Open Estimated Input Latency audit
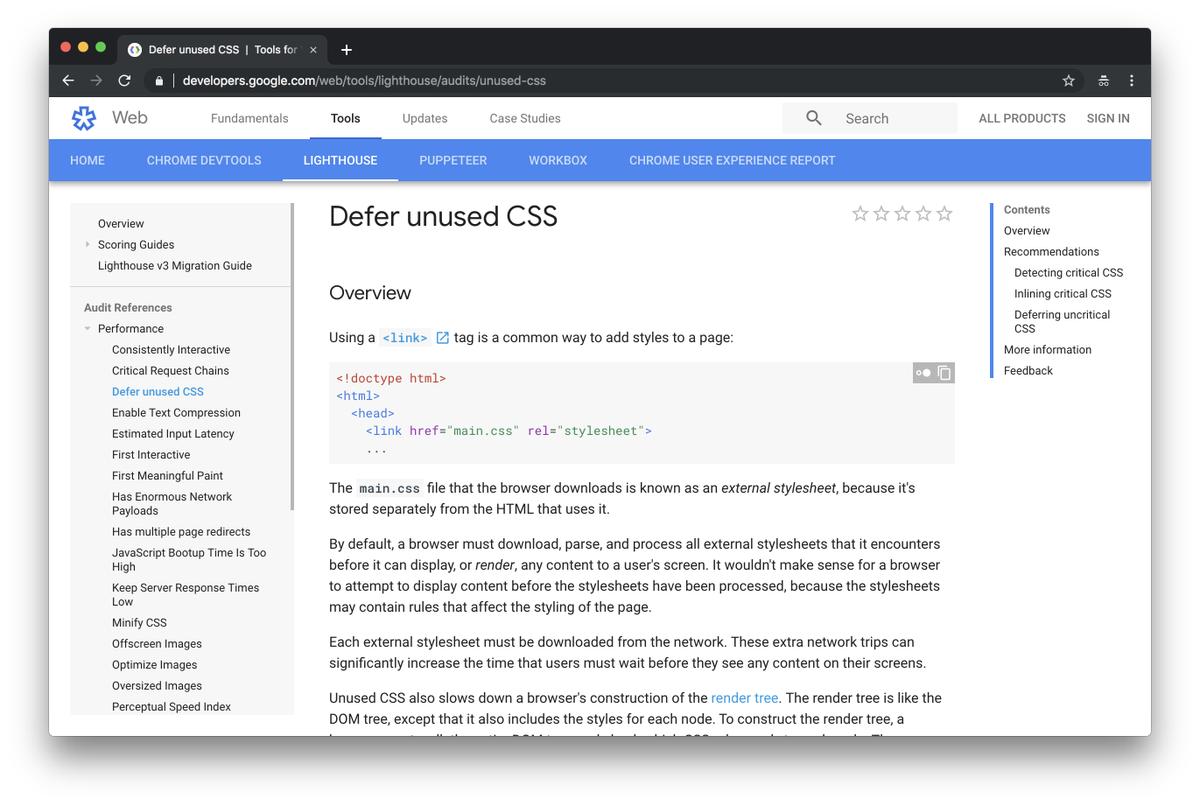 point(173,434)
